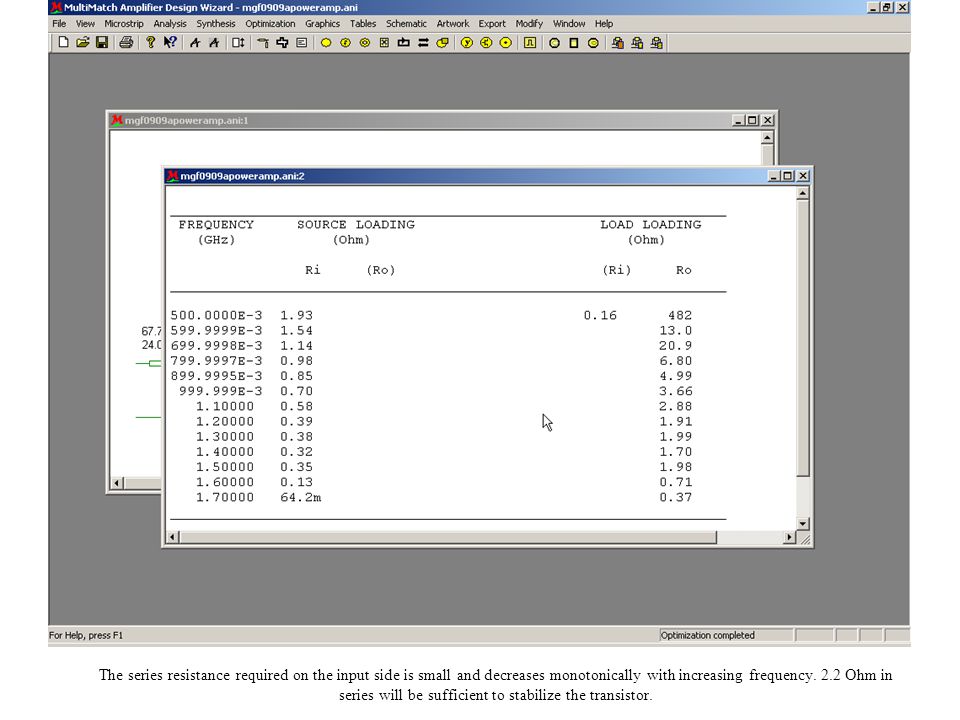Open the Microstrip menu
The width and height of the screenshot is (960, 720).
pos(124,23)
